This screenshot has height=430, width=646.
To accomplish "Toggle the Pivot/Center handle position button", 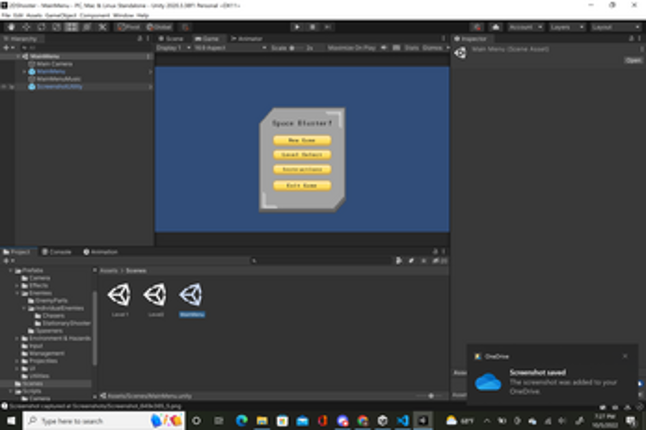I will pos(129,27).
